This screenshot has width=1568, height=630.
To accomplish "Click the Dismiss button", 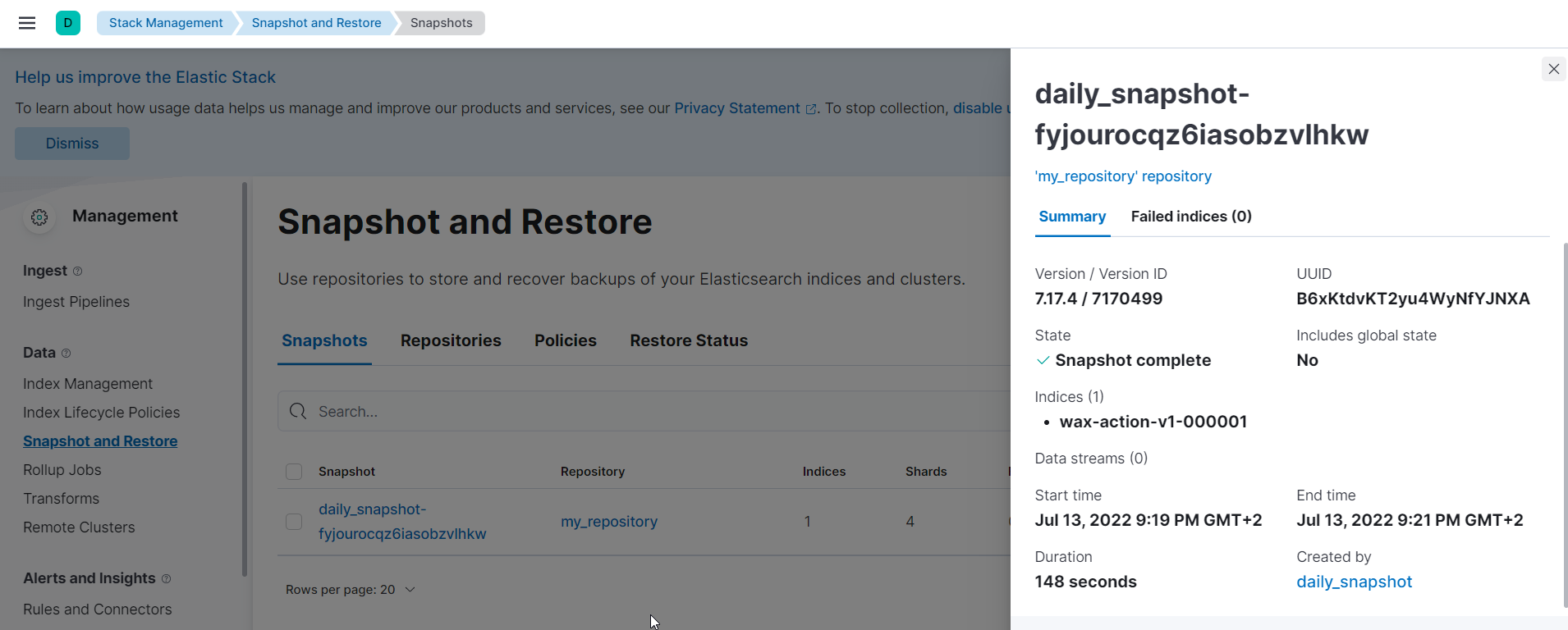I will (x=72, y=144).
